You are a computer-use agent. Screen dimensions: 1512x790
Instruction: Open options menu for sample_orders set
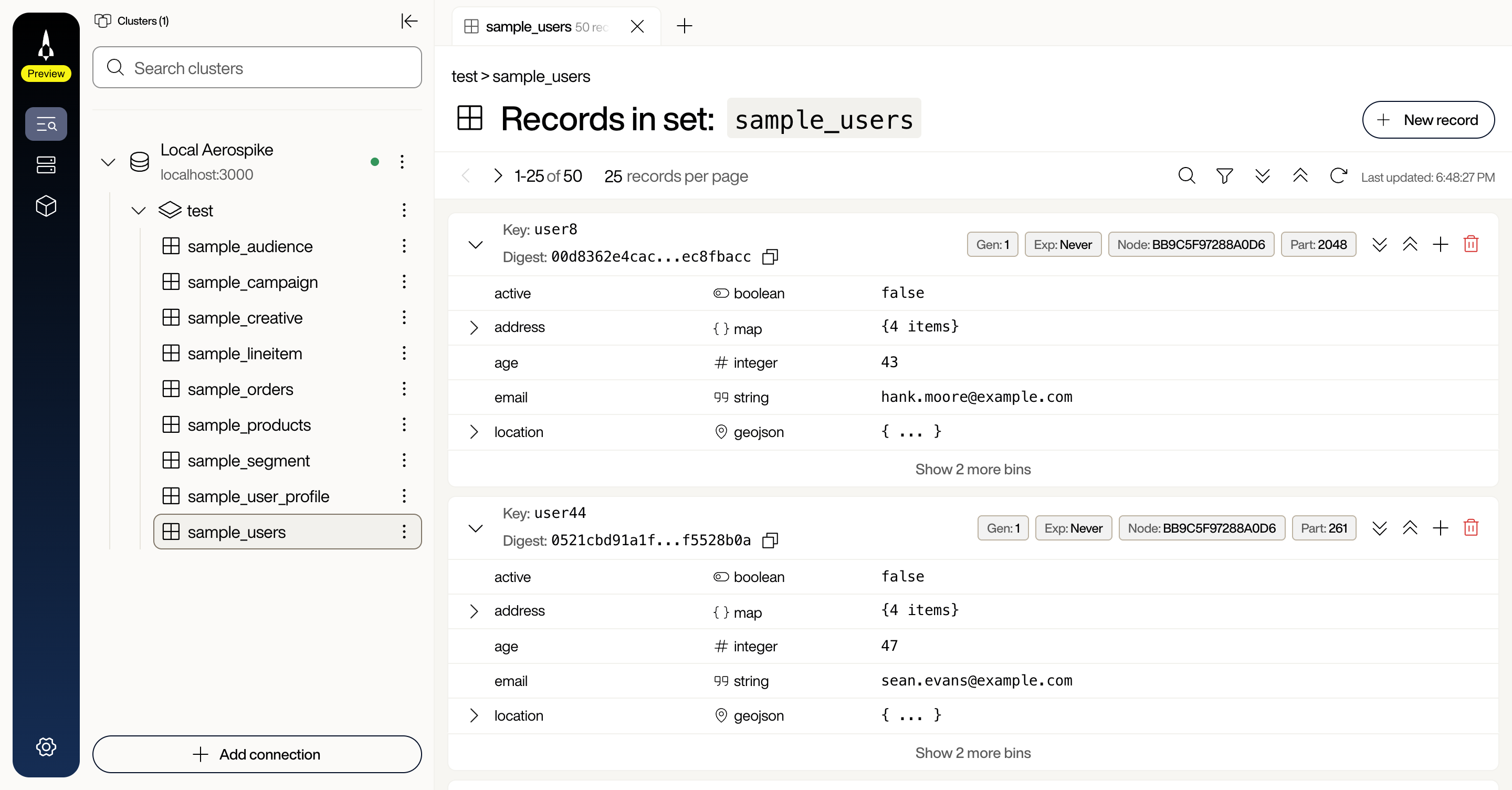[x=404, y=389]
